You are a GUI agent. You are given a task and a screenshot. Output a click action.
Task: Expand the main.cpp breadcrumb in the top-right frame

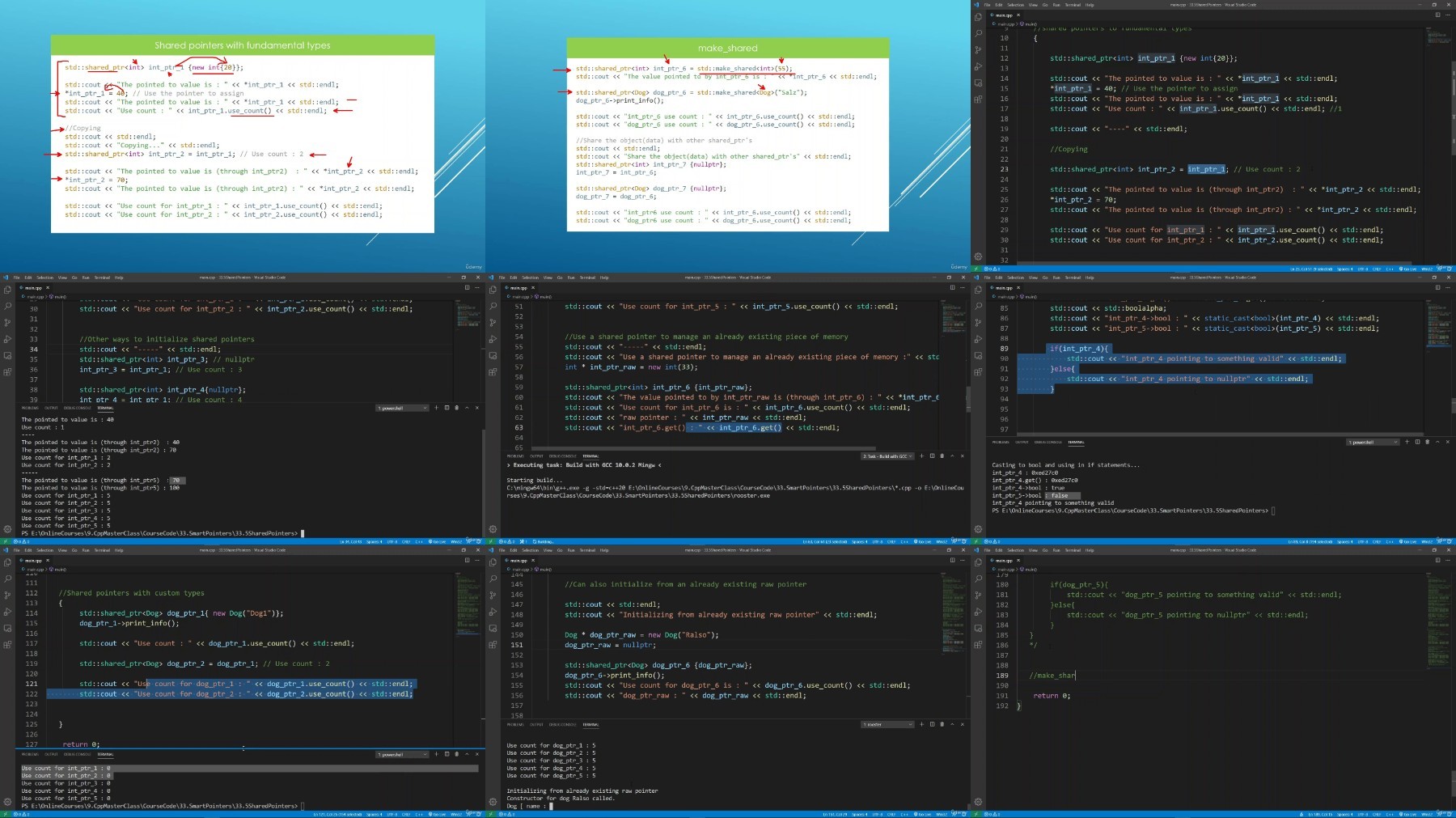coord(1004,24)
